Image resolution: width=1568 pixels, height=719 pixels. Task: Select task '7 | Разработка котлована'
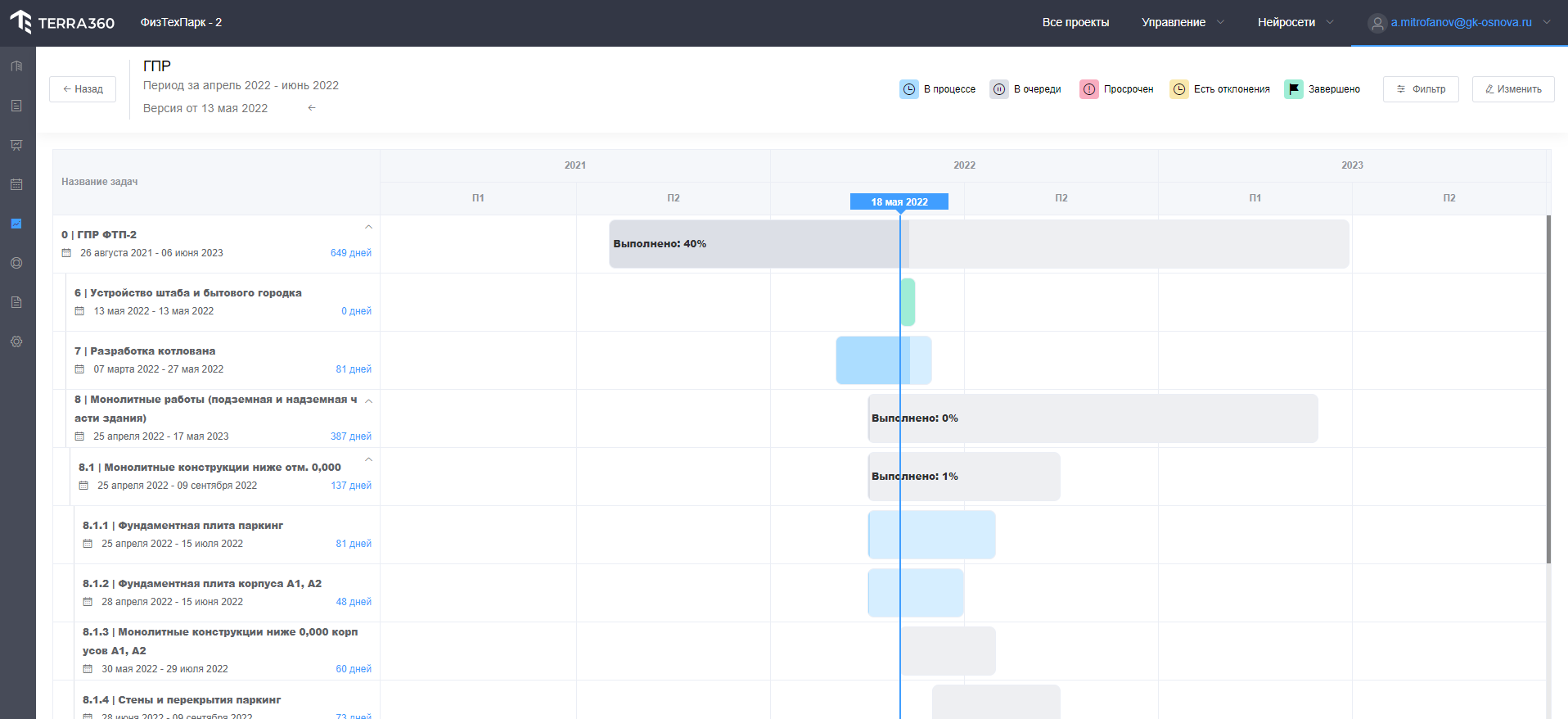[x=145, y=351]
